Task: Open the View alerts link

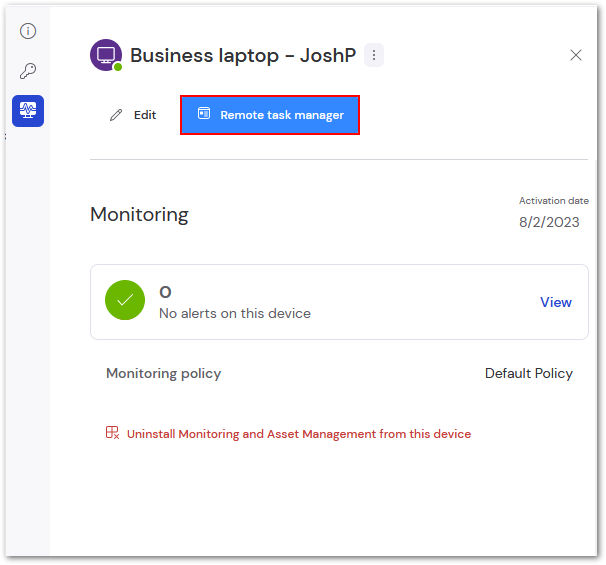Action: tap(556, 302)
